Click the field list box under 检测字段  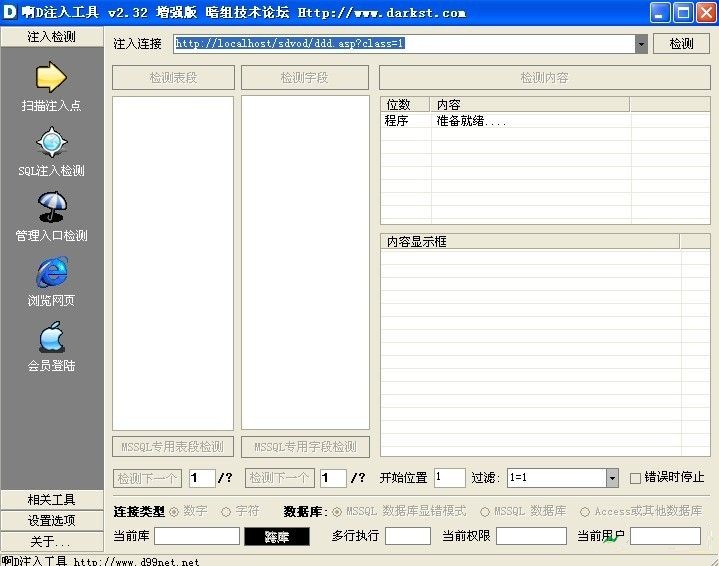point(305,262)
